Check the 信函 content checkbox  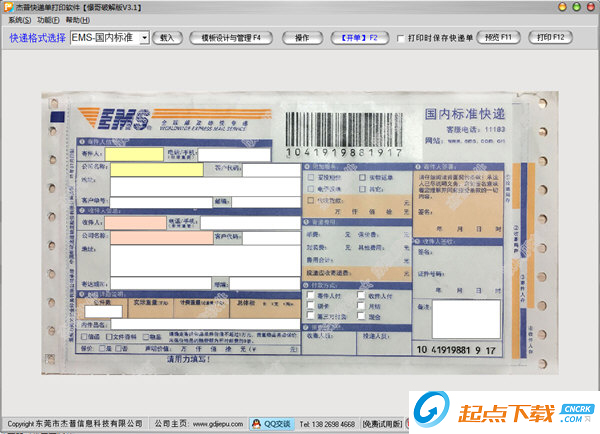coord(84,337)
